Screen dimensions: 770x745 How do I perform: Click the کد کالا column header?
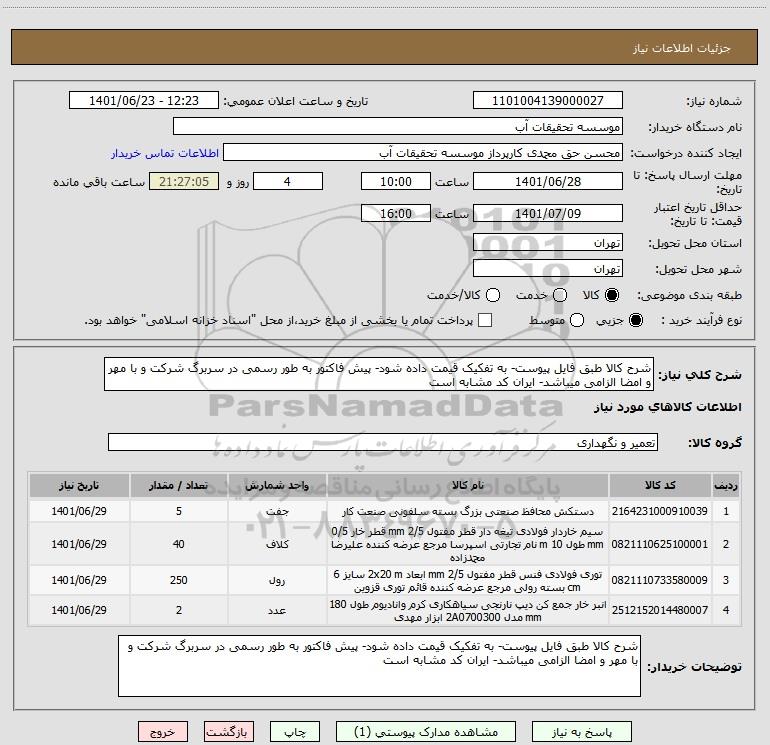(660, 485)
